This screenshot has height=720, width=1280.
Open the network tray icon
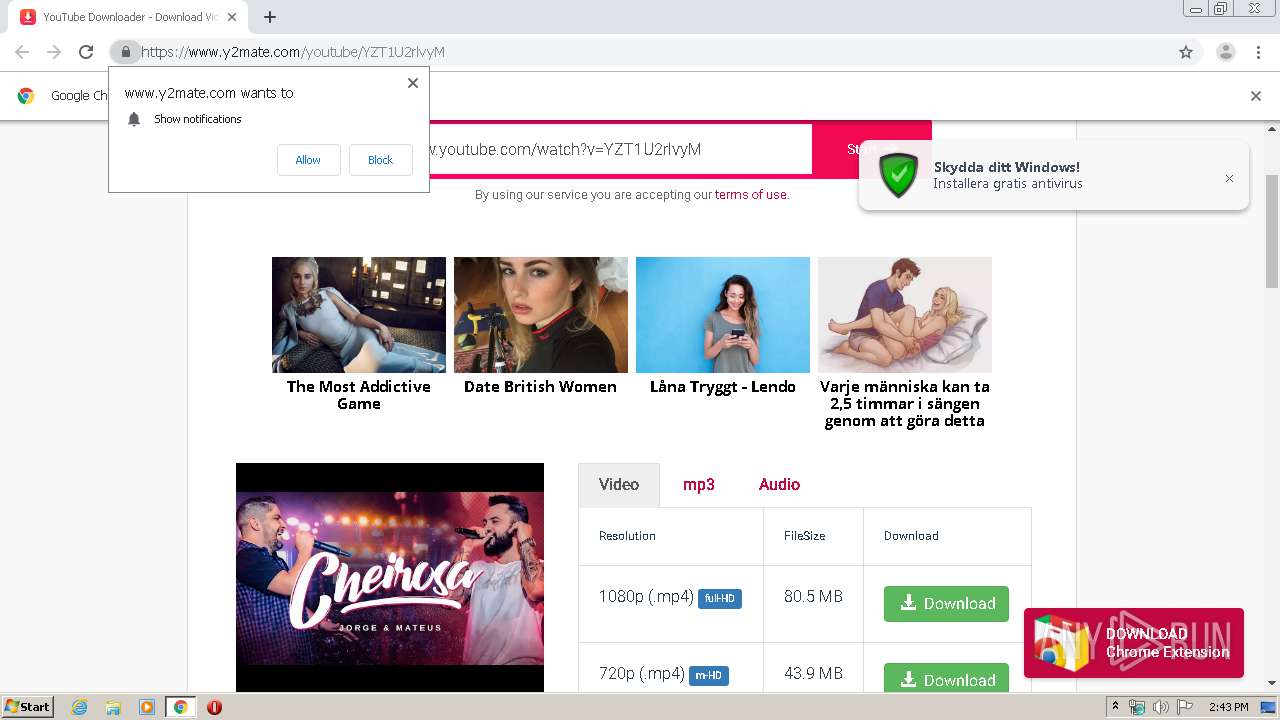[x=1137, y=707]
